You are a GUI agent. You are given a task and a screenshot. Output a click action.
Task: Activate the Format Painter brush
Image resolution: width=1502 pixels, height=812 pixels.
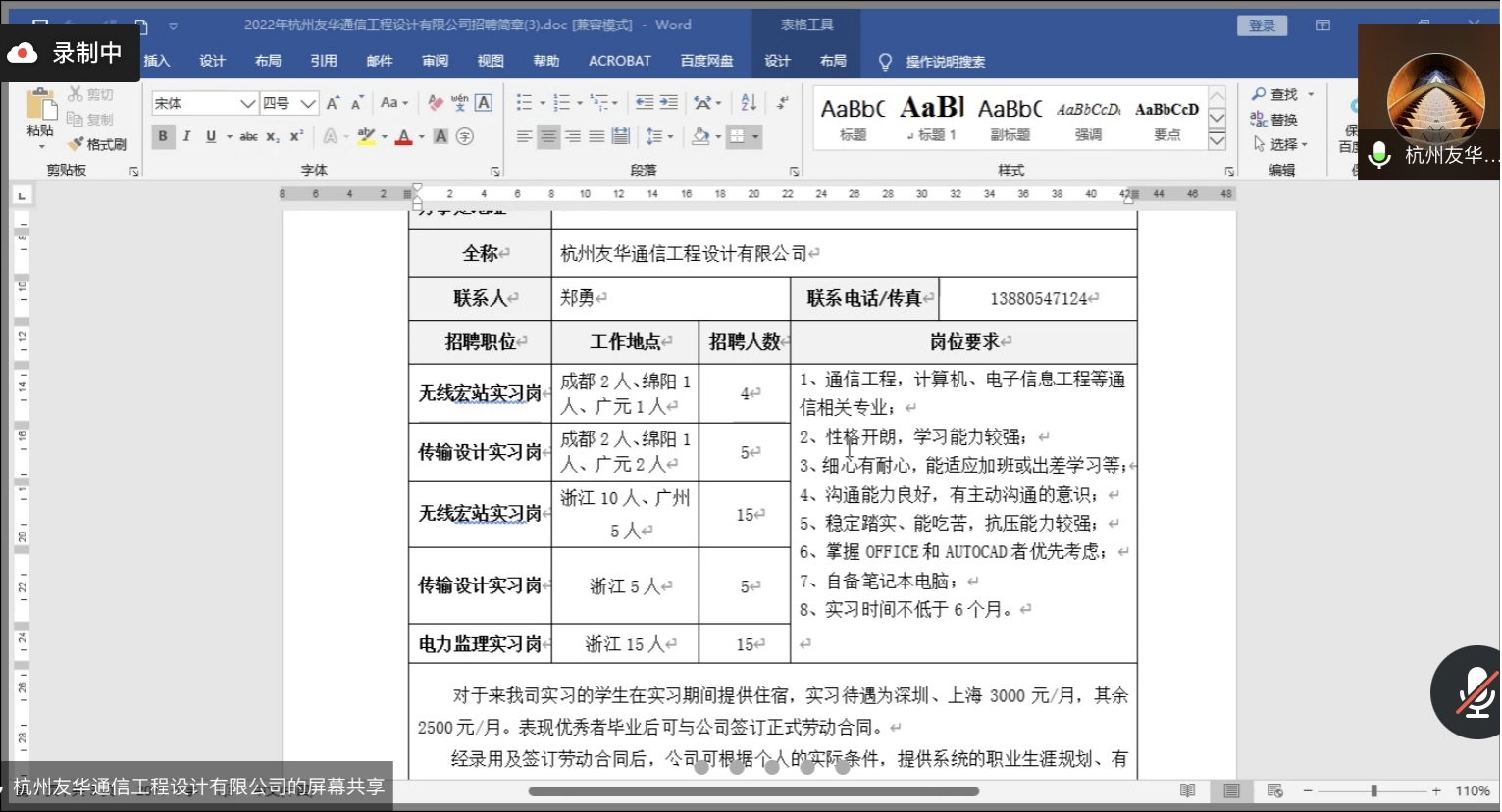(97, 144)
